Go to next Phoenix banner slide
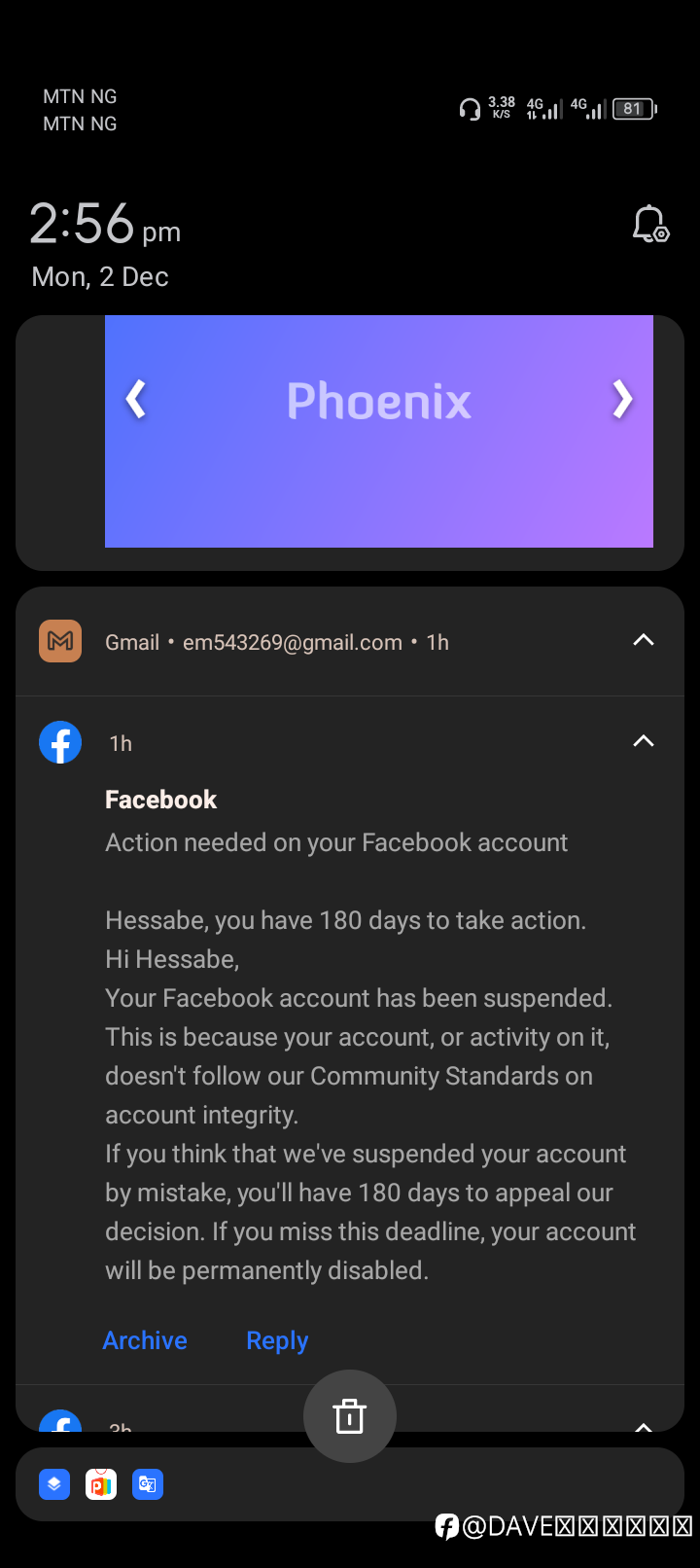This screenshot has height=1568, width=700. click(x=622, y=399)
